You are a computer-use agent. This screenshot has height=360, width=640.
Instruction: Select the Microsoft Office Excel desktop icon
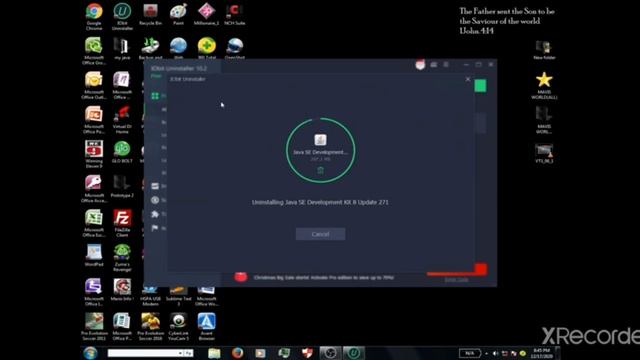tap(94, 223)
